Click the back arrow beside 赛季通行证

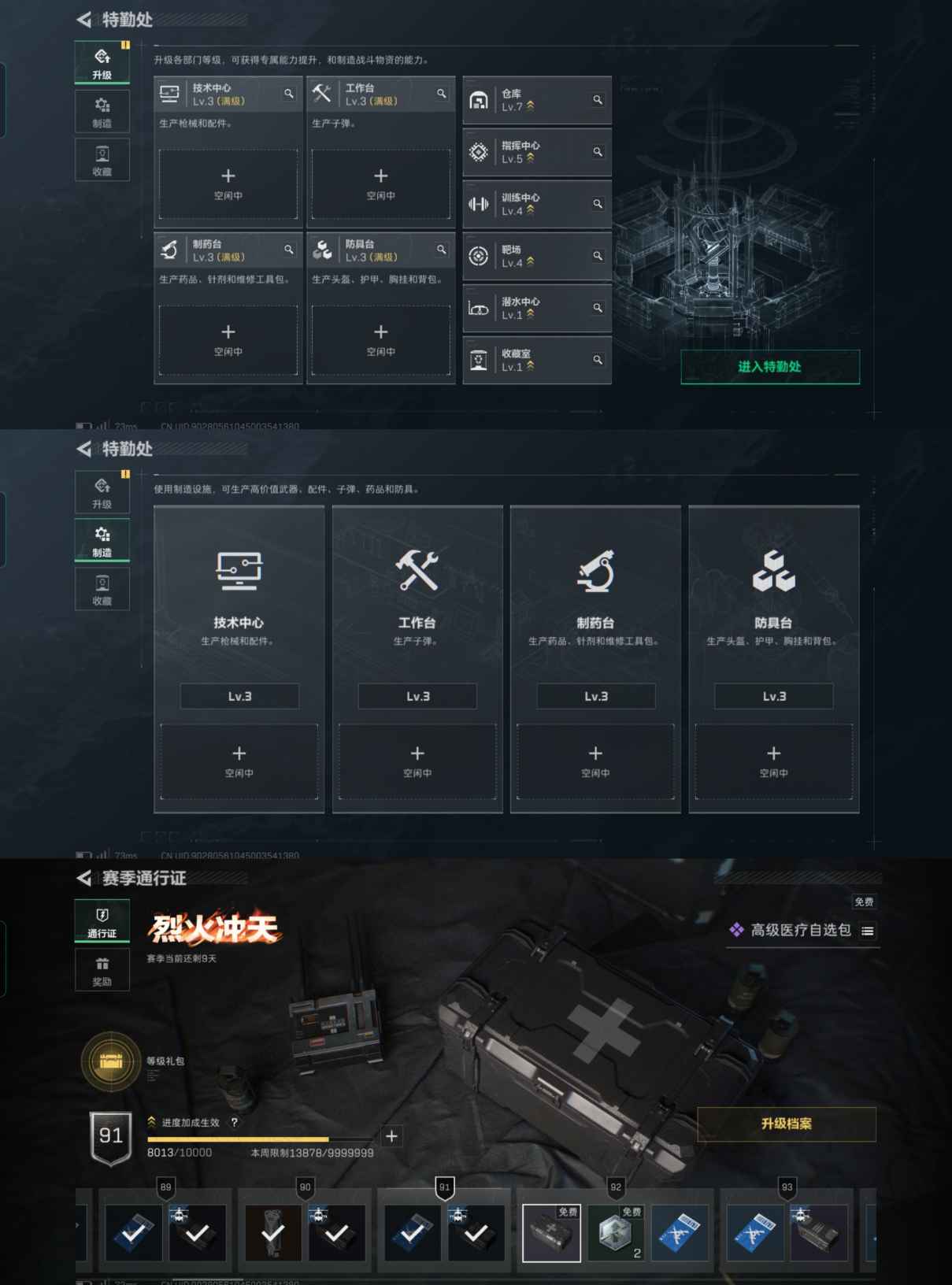[83, 878]
